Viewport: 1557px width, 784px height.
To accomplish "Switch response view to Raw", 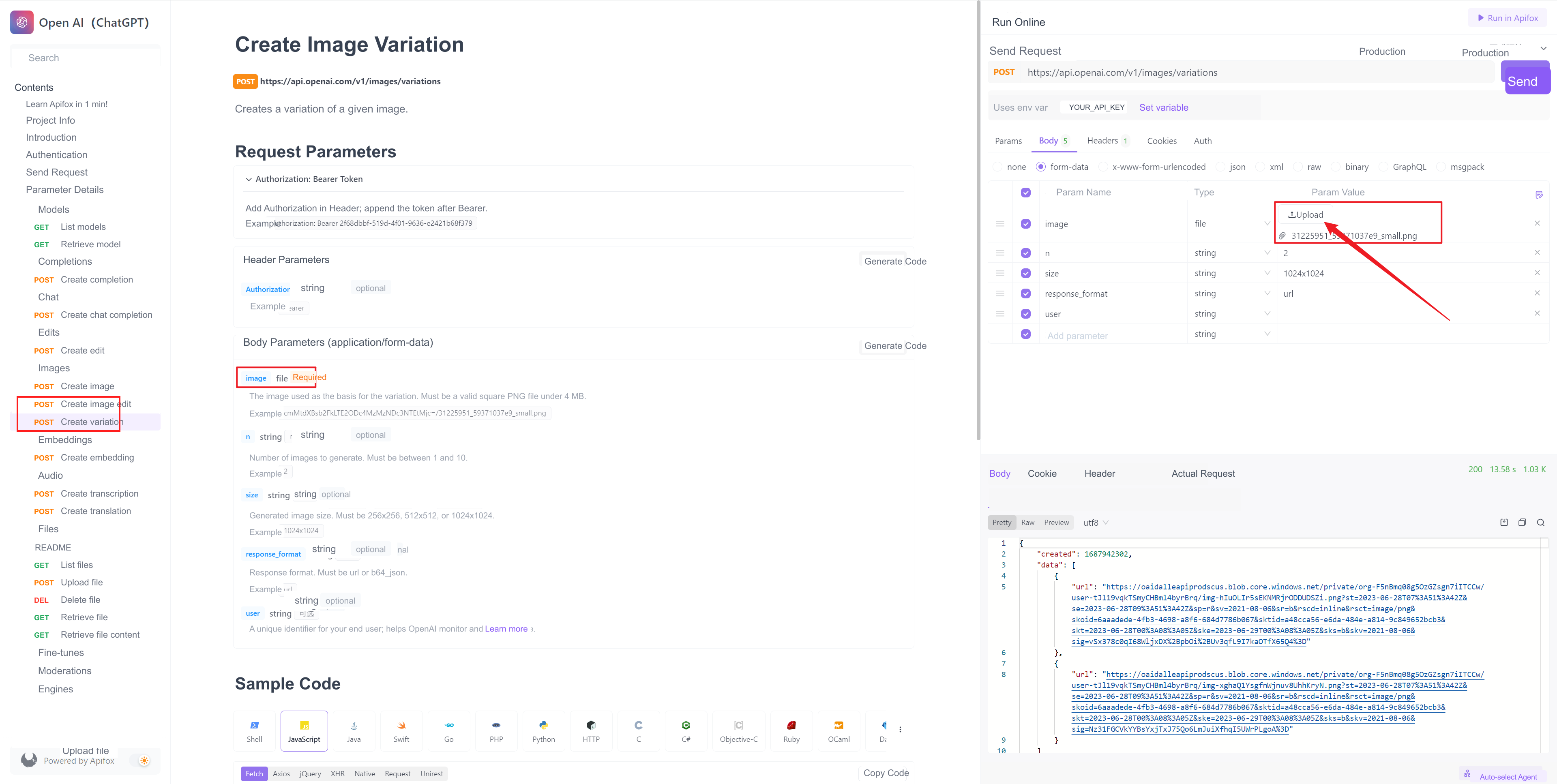I will tap(1027, 522).
